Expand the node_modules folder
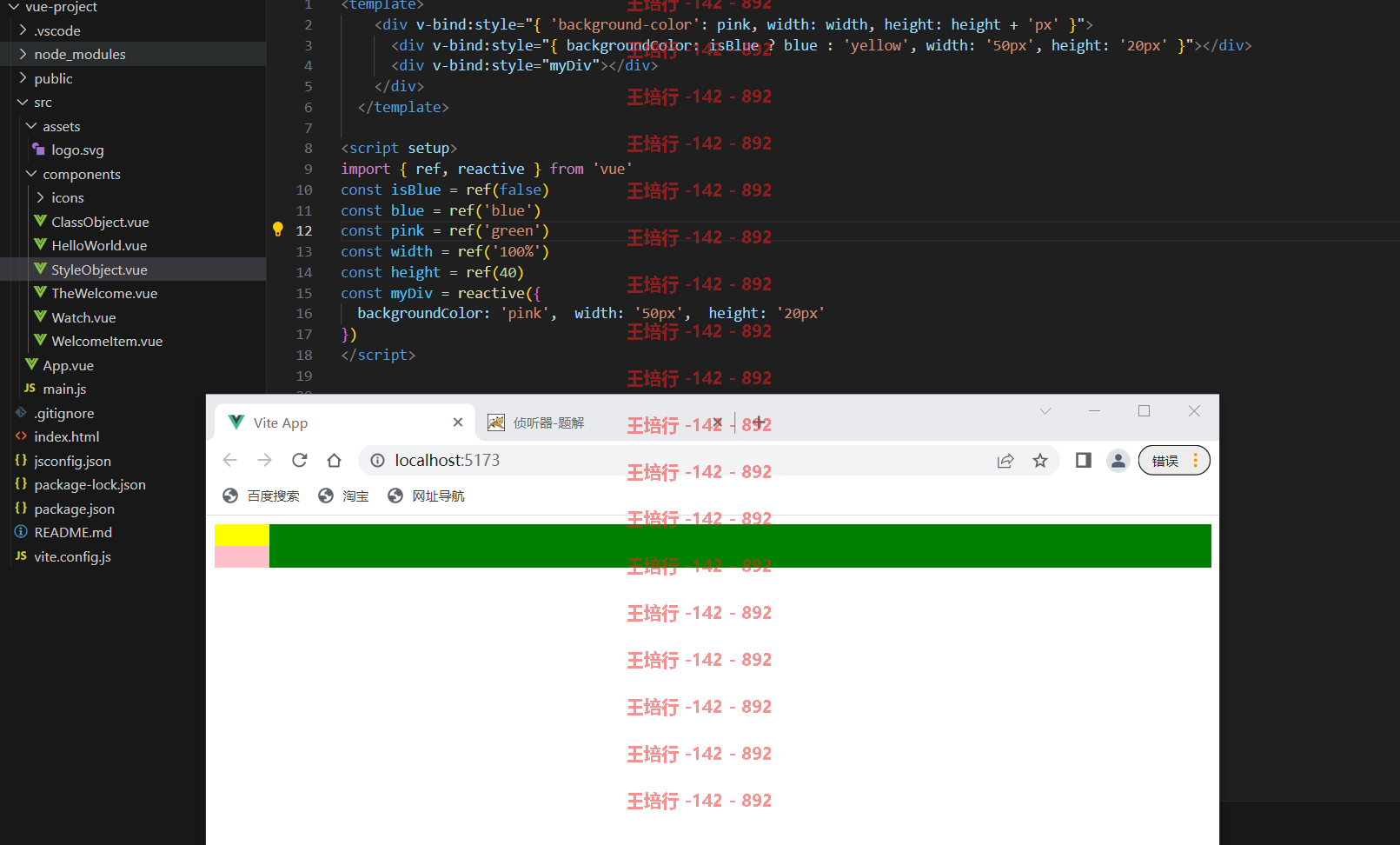1400x845 pixels. tap(23, 54)
